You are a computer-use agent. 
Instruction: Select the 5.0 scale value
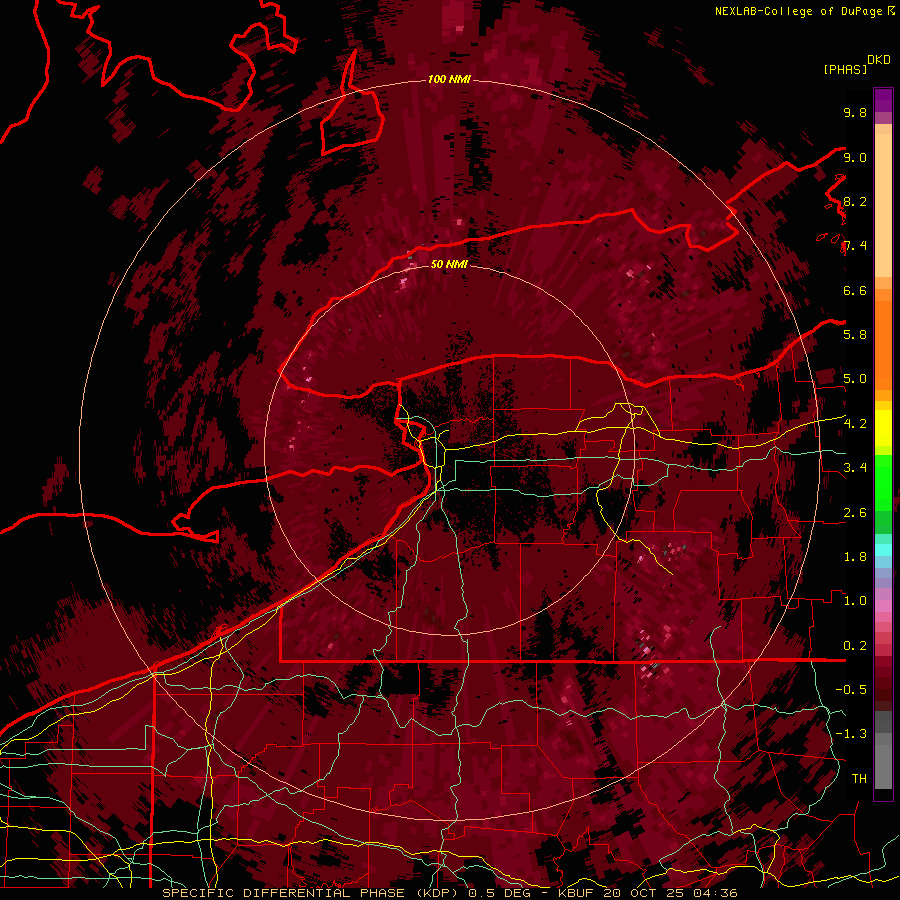(x=855, y=379)
